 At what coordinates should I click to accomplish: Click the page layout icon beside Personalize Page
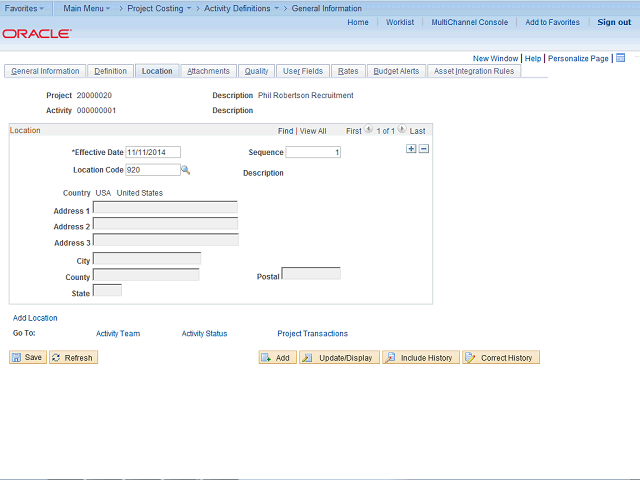(620, 58)
